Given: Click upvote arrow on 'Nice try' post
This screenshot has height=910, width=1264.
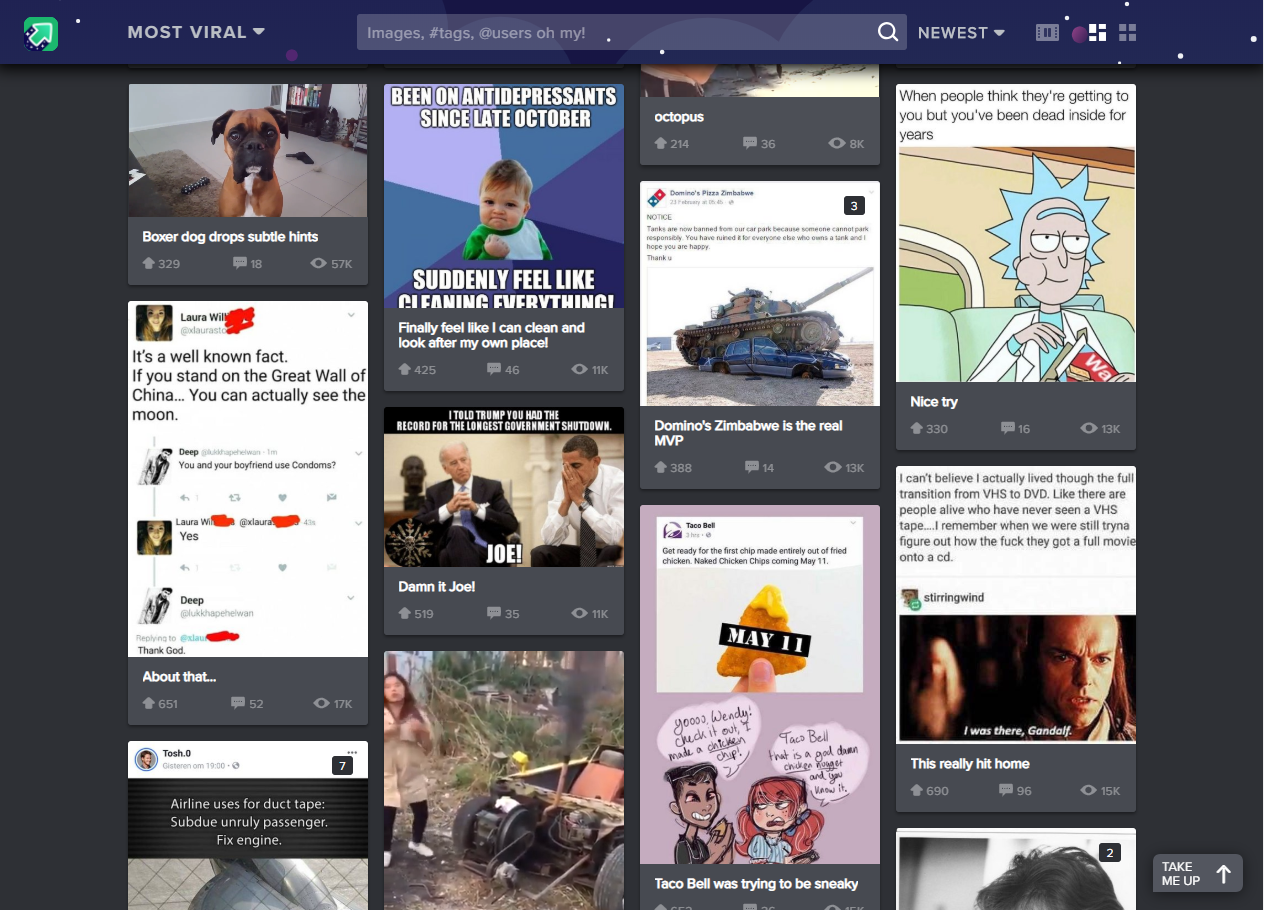Looking at the screenshot, I should 917,428.
